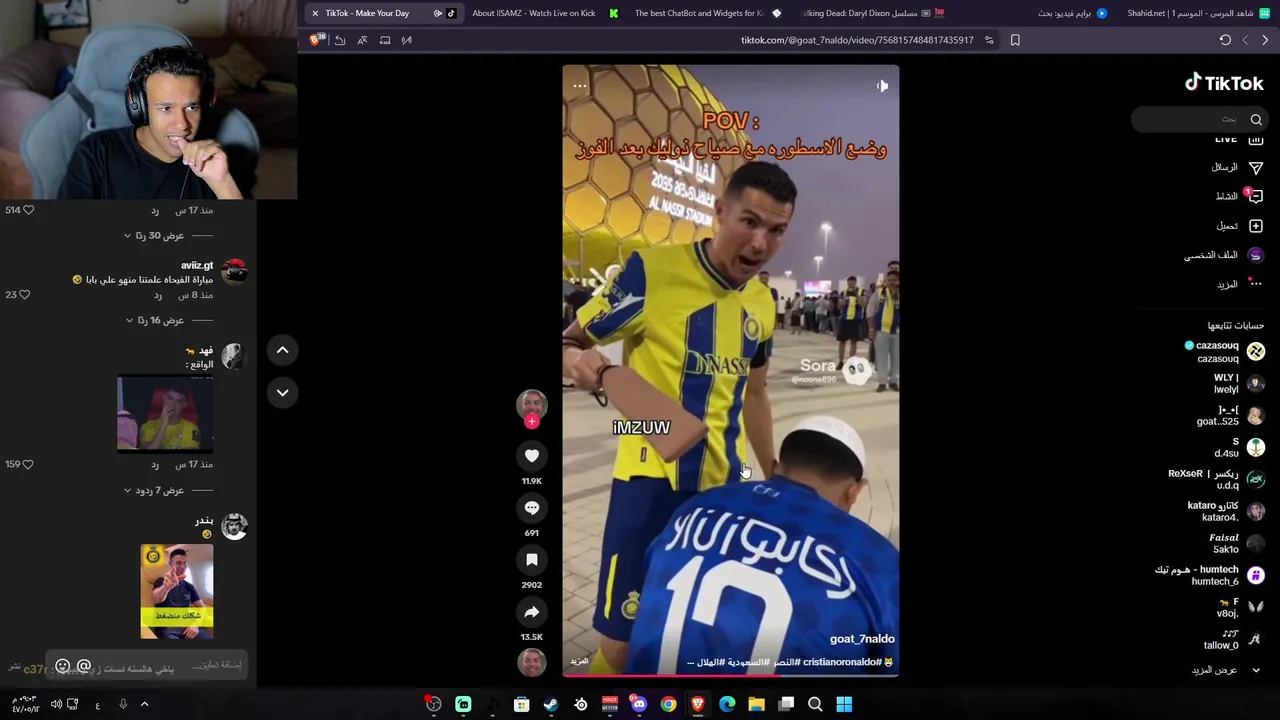Close the TikTok - Make Your Day tab

pyautogui.click(x=315, y=13)
